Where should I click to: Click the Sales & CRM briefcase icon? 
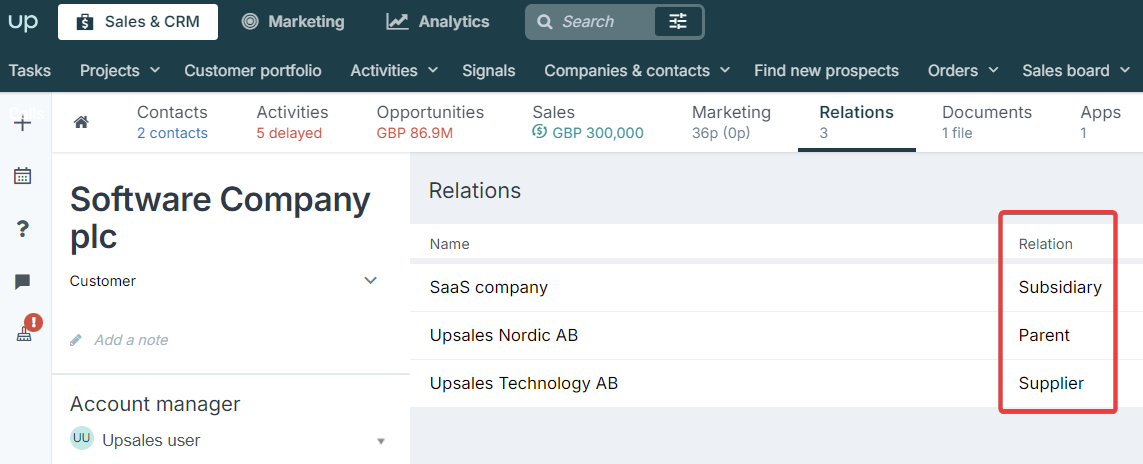pos(85,22)
